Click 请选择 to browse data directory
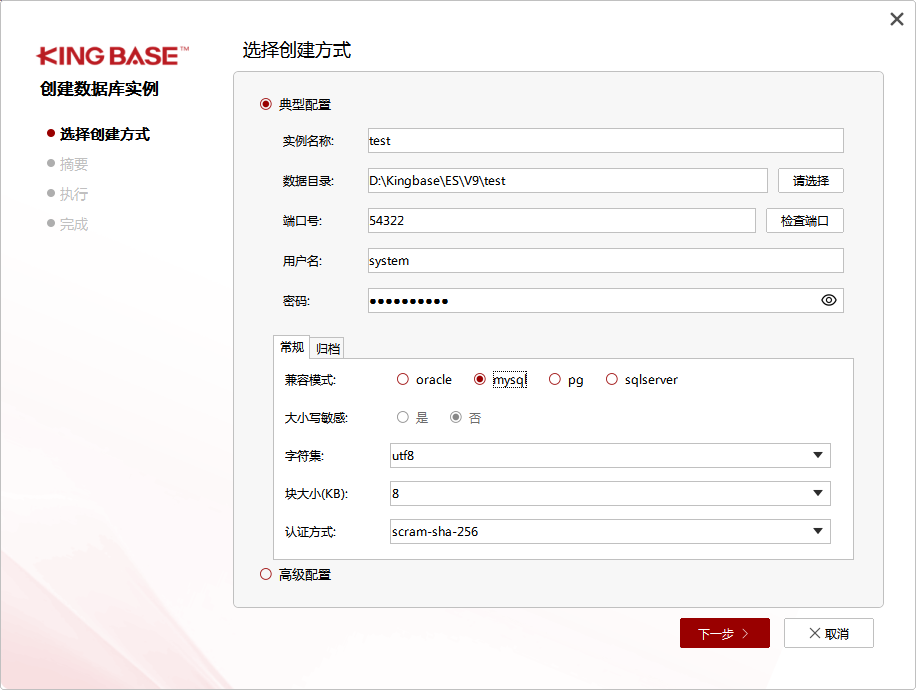Screen dimensions: 916x690 click(811, 181)
